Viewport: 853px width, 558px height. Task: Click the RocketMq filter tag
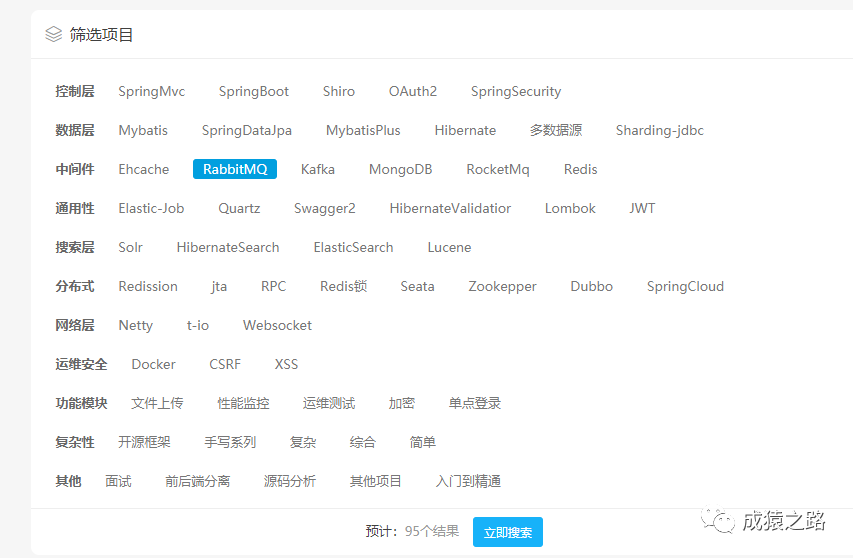[x=498, y=170]
